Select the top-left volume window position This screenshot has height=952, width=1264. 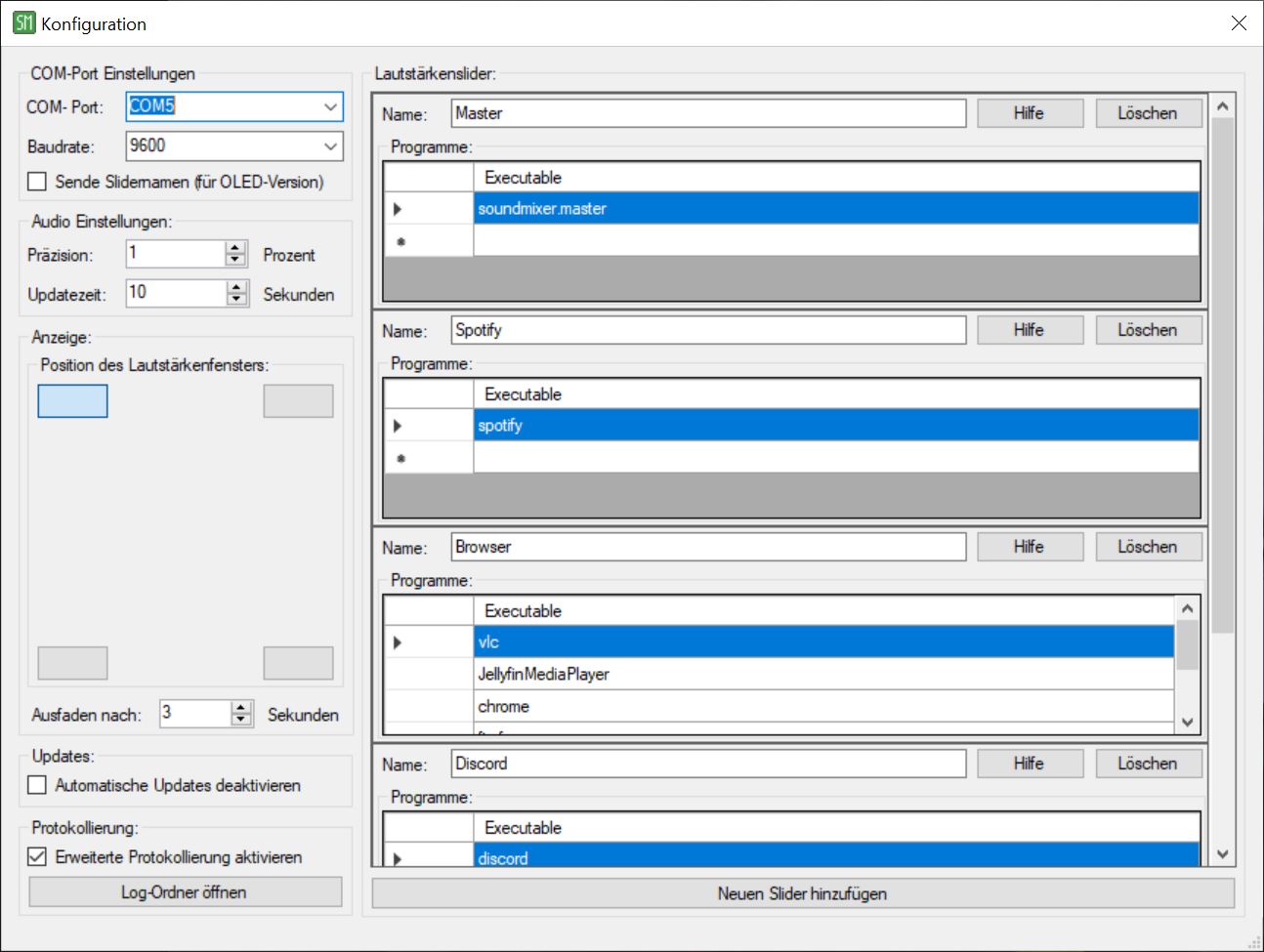click(72, 400)
